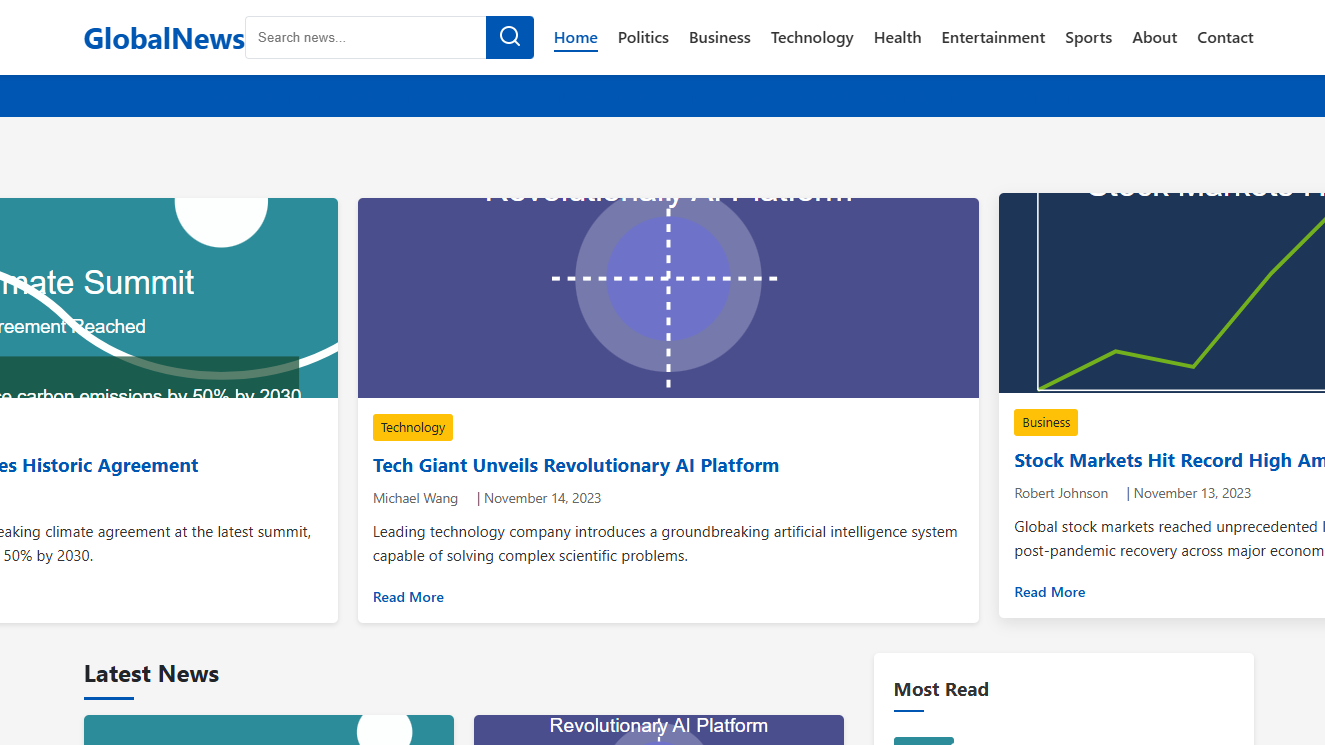This screenshot has height=745, width=1325.
Task: Open Stock Markets Hit Record High headline
Action: click(1169, 460)
